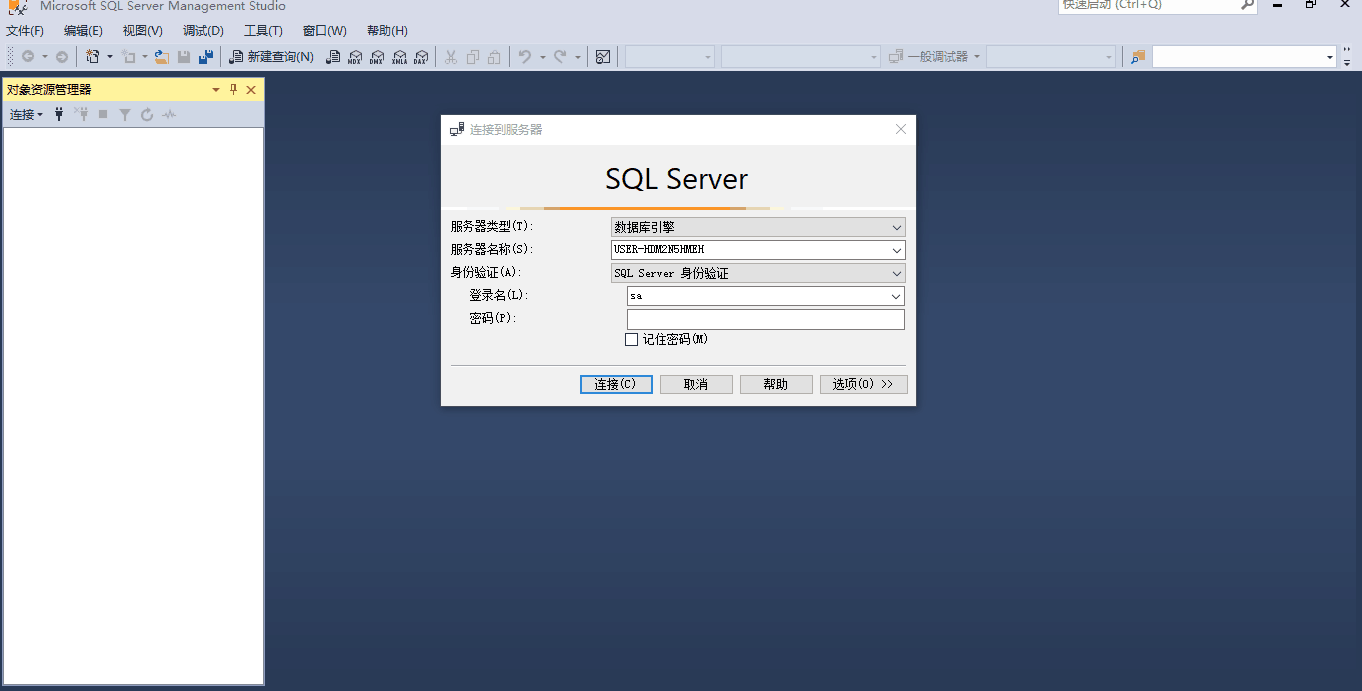Close the 对象资源管理器 panel
The width and height of the screenshot is (1362, 691).
pyautogui.click(x=251, y=90)
